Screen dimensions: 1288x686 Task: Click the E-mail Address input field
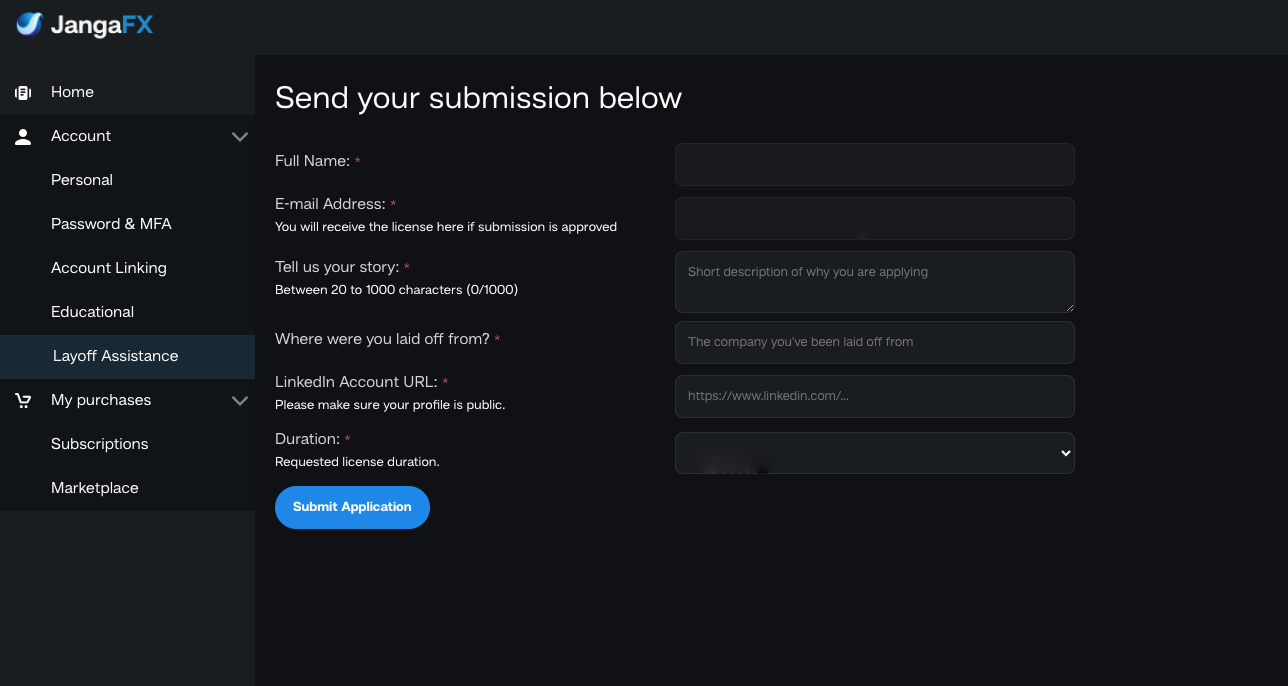(x=874, y=218)
